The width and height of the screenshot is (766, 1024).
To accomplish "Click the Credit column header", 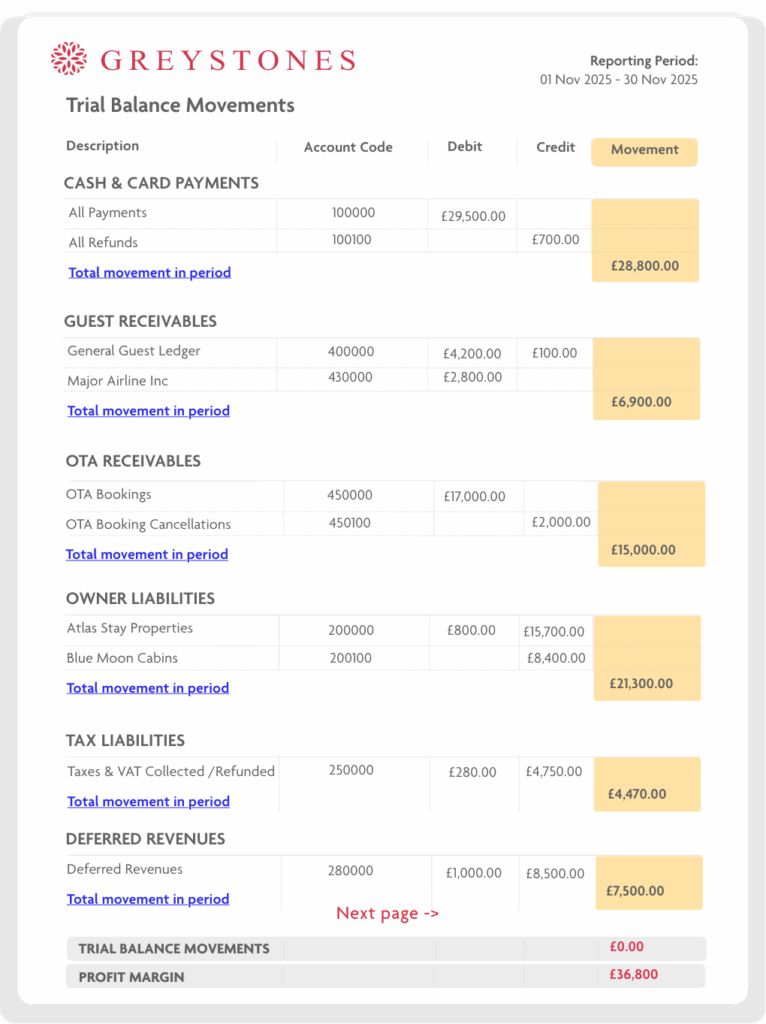I will coord(555,147).
